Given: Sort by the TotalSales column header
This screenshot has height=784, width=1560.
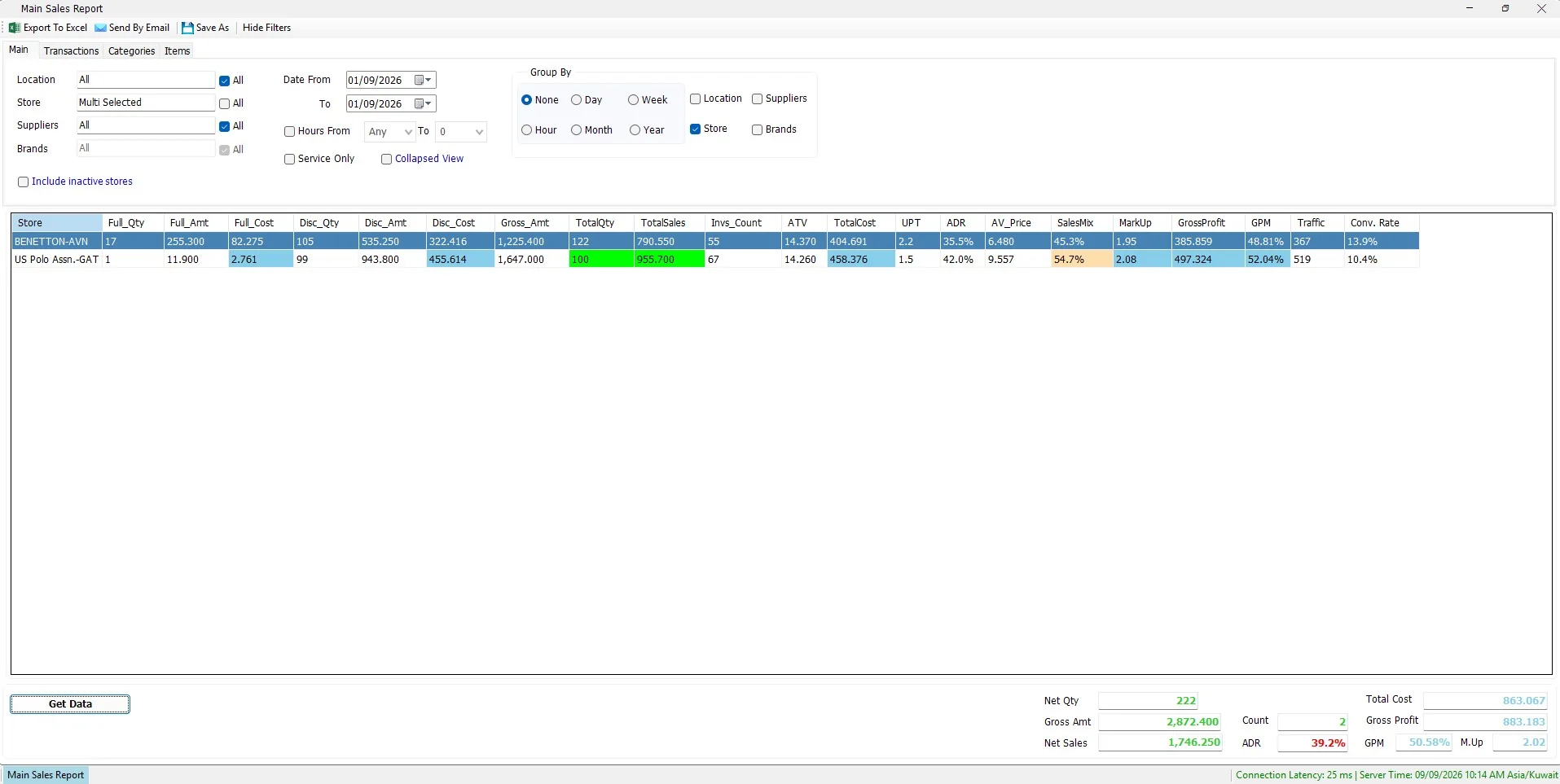Looking at the screenshot, I should 669,223.
